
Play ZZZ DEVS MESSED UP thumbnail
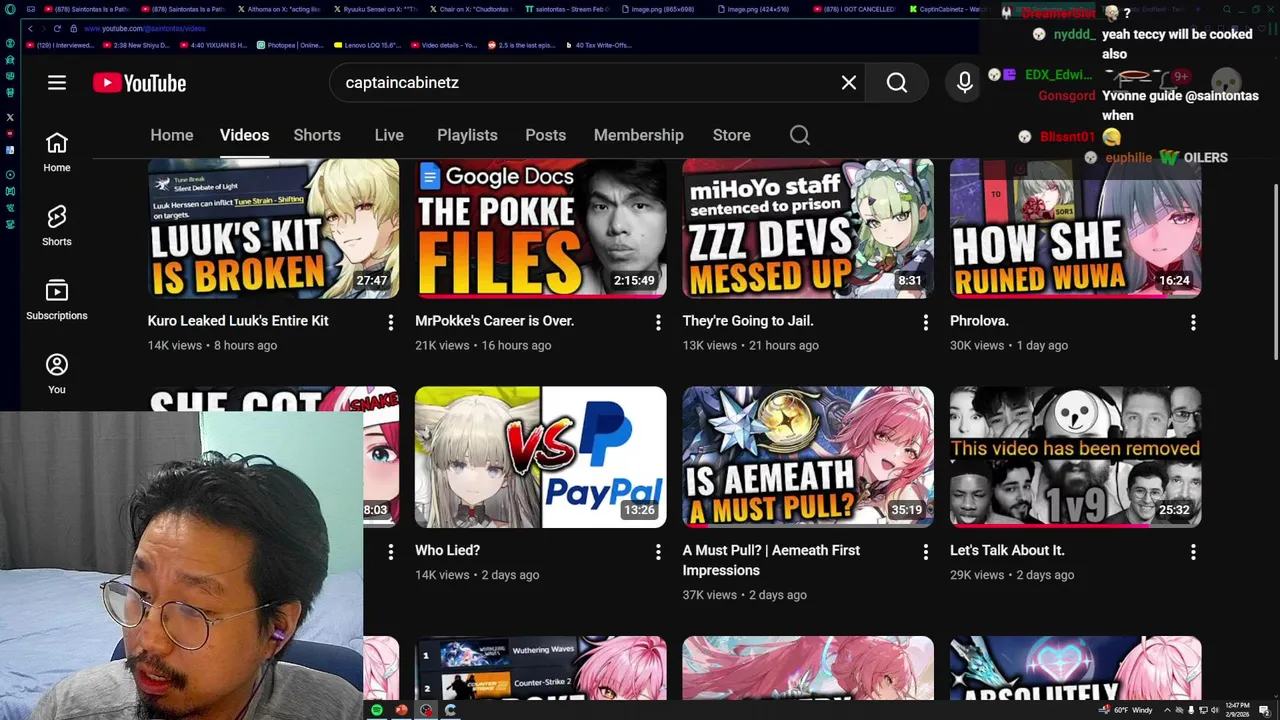coord(808,228)
